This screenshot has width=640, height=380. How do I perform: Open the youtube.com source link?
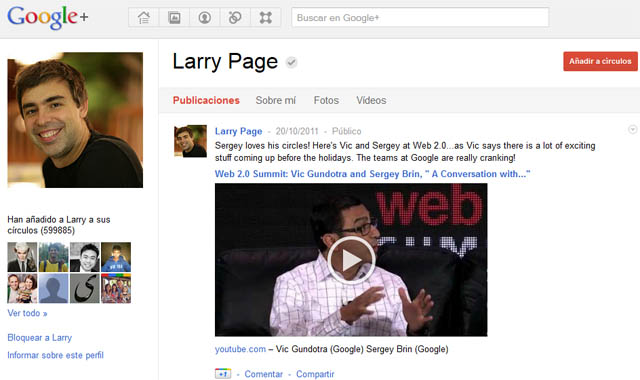tap(240, 349)
